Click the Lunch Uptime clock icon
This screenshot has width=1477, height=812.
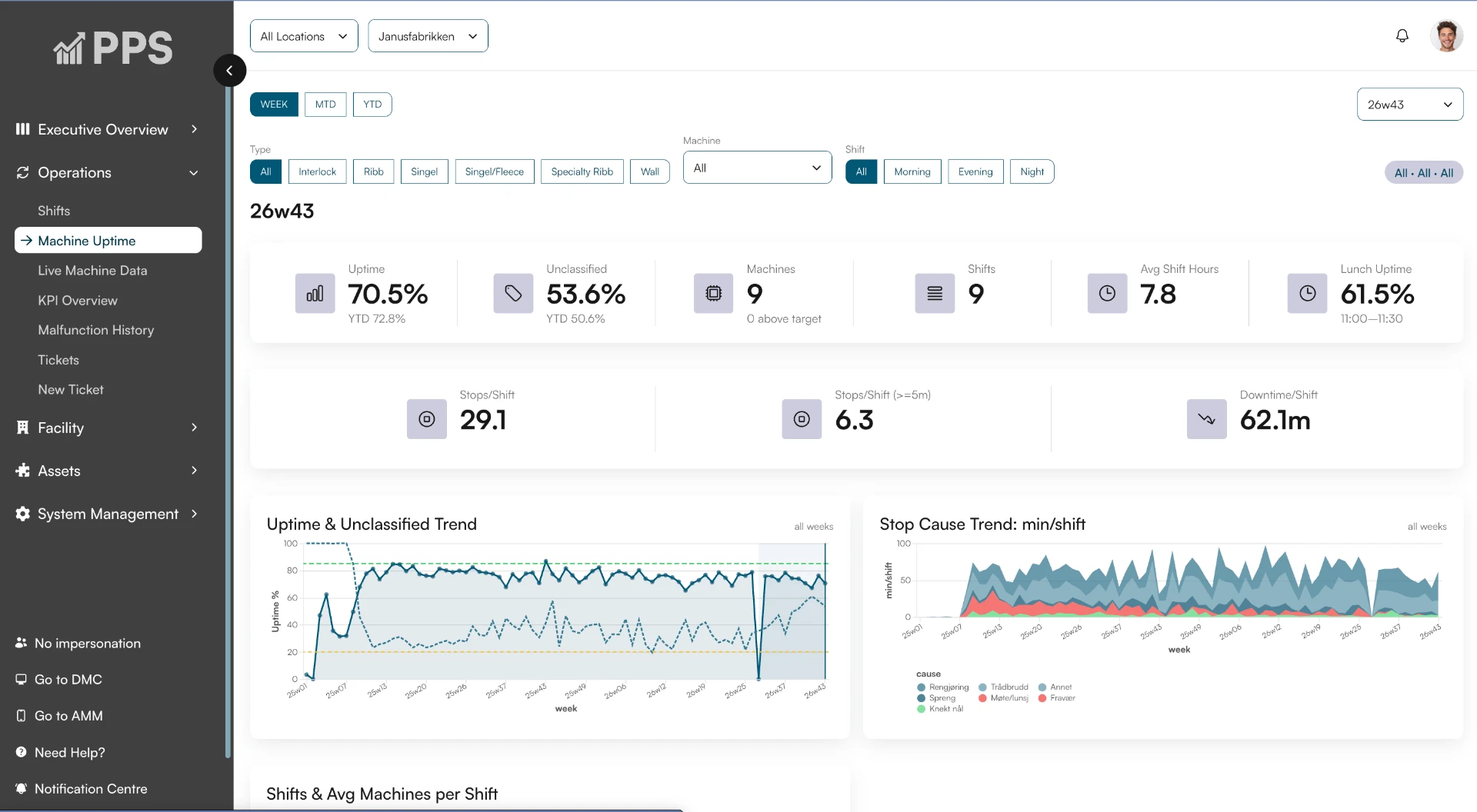(x=1307, y=294)
